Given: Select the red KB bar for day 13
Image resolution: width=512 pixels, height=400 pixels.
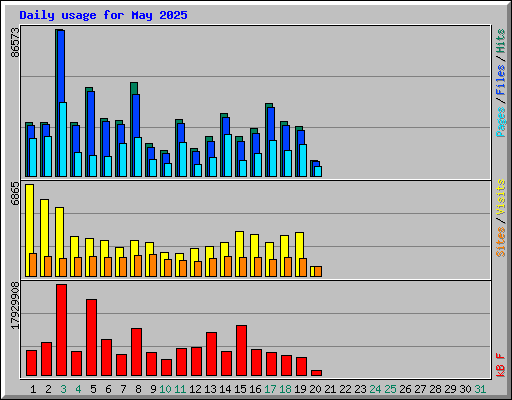Looking at the screenshot, I should [x=211, y=354].
